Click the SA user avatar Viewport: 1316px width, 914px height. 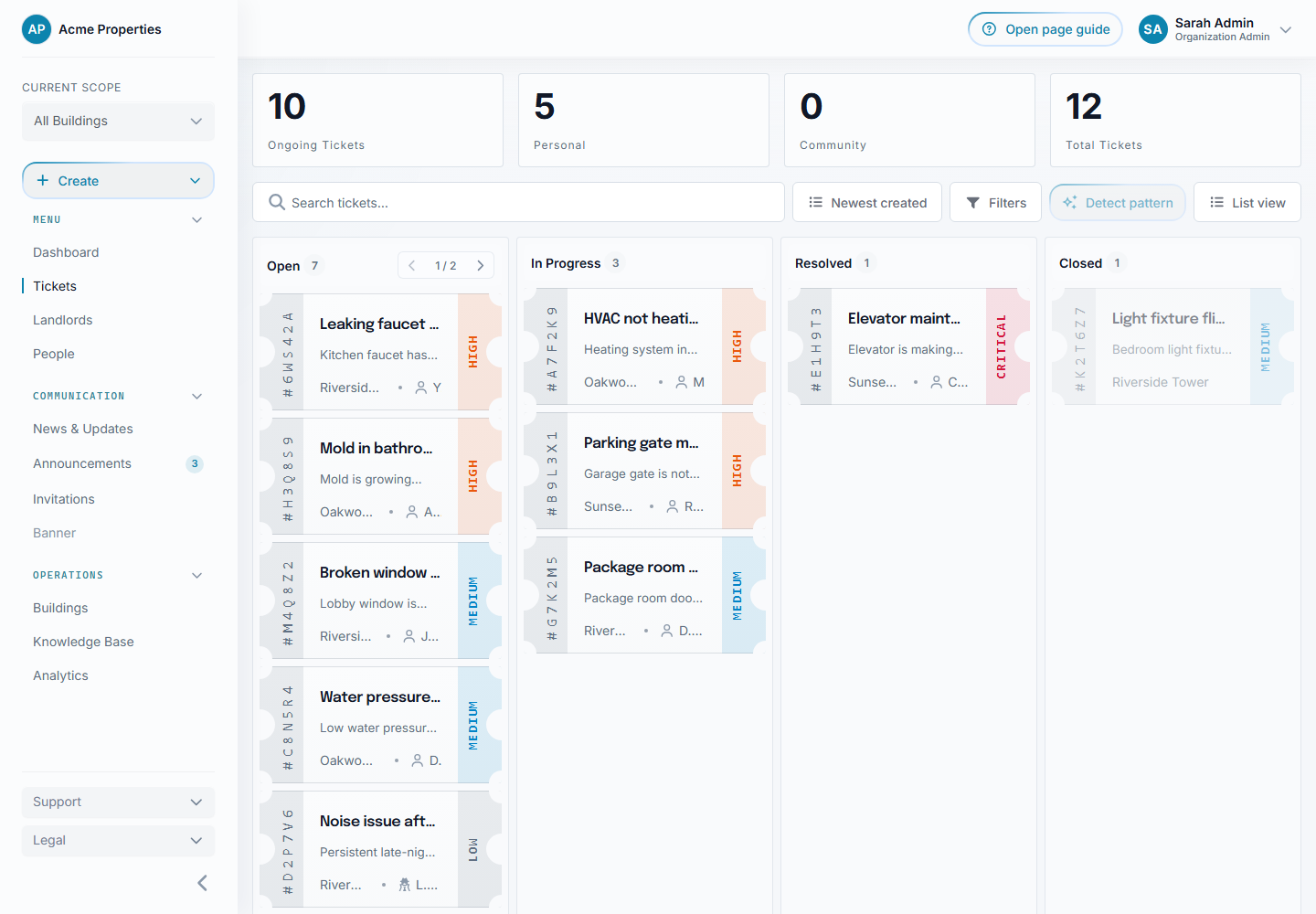click(x=1153, y=29)
